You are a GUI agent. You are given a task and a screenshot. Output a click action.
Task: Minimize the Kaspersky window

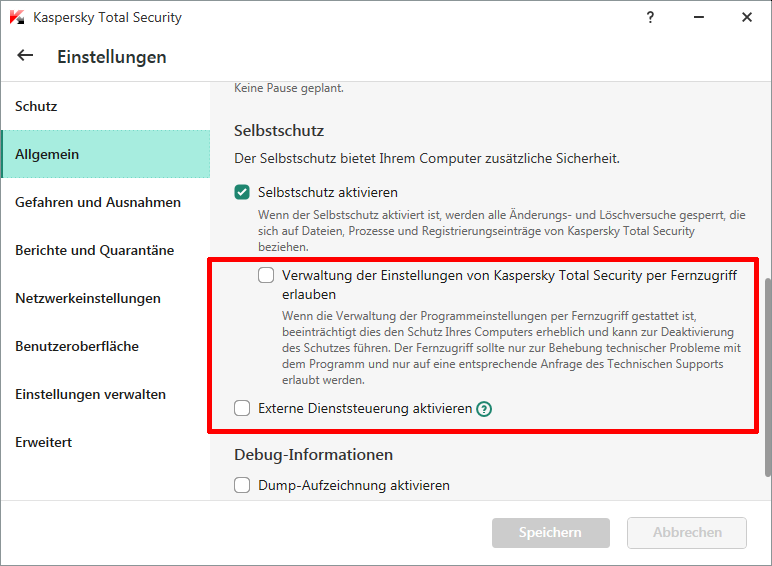(698, 17)
